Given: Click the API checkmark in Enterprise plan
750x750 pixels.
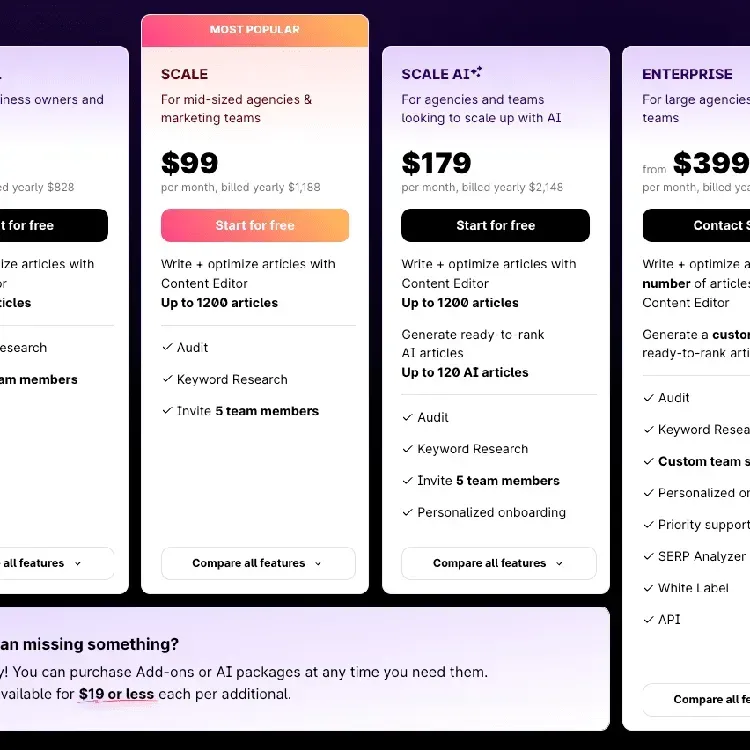Looking at the screenshot, I should (x=648, y=620).
